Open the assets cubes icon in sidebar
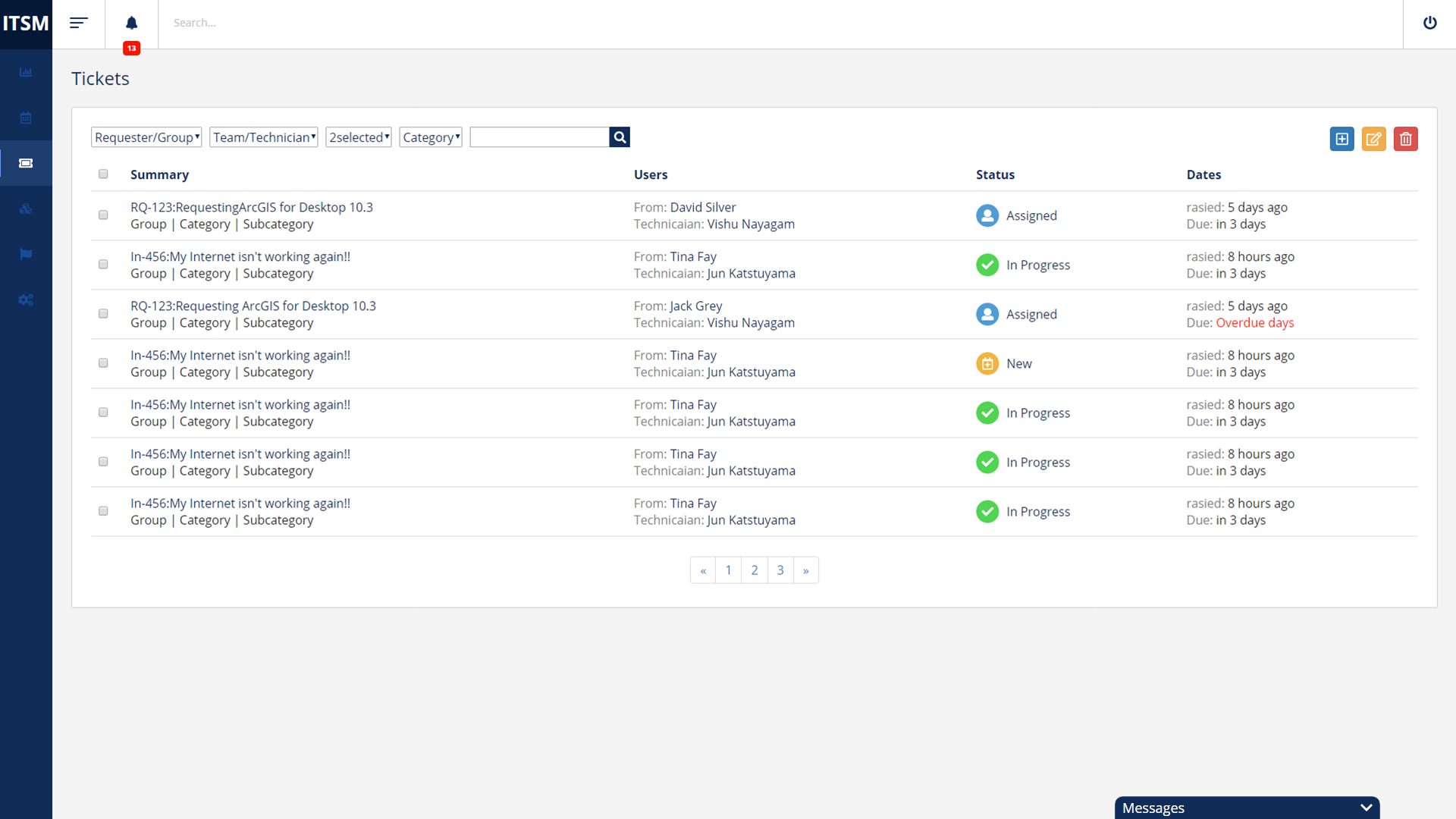 coord(26,209)
